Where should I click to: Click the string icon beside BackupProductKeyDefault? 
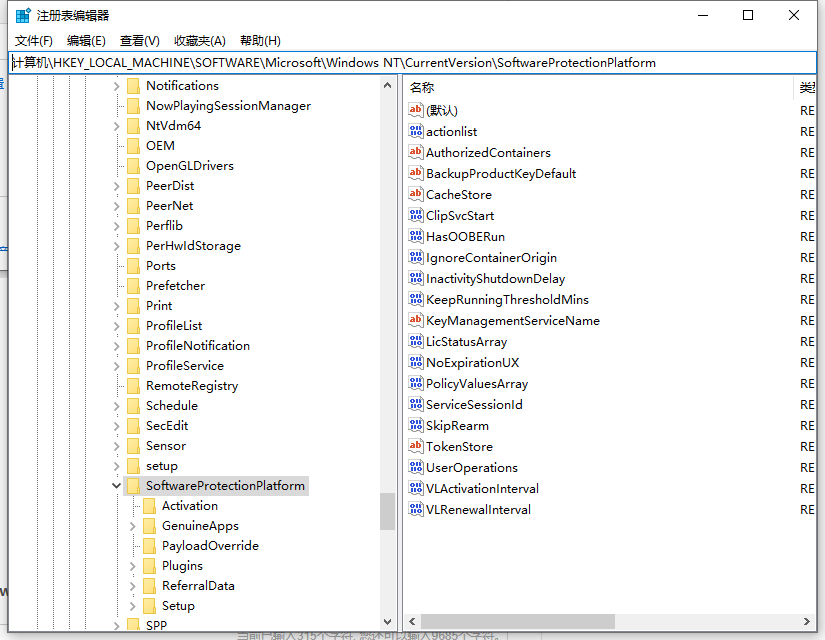click(416, 173)
